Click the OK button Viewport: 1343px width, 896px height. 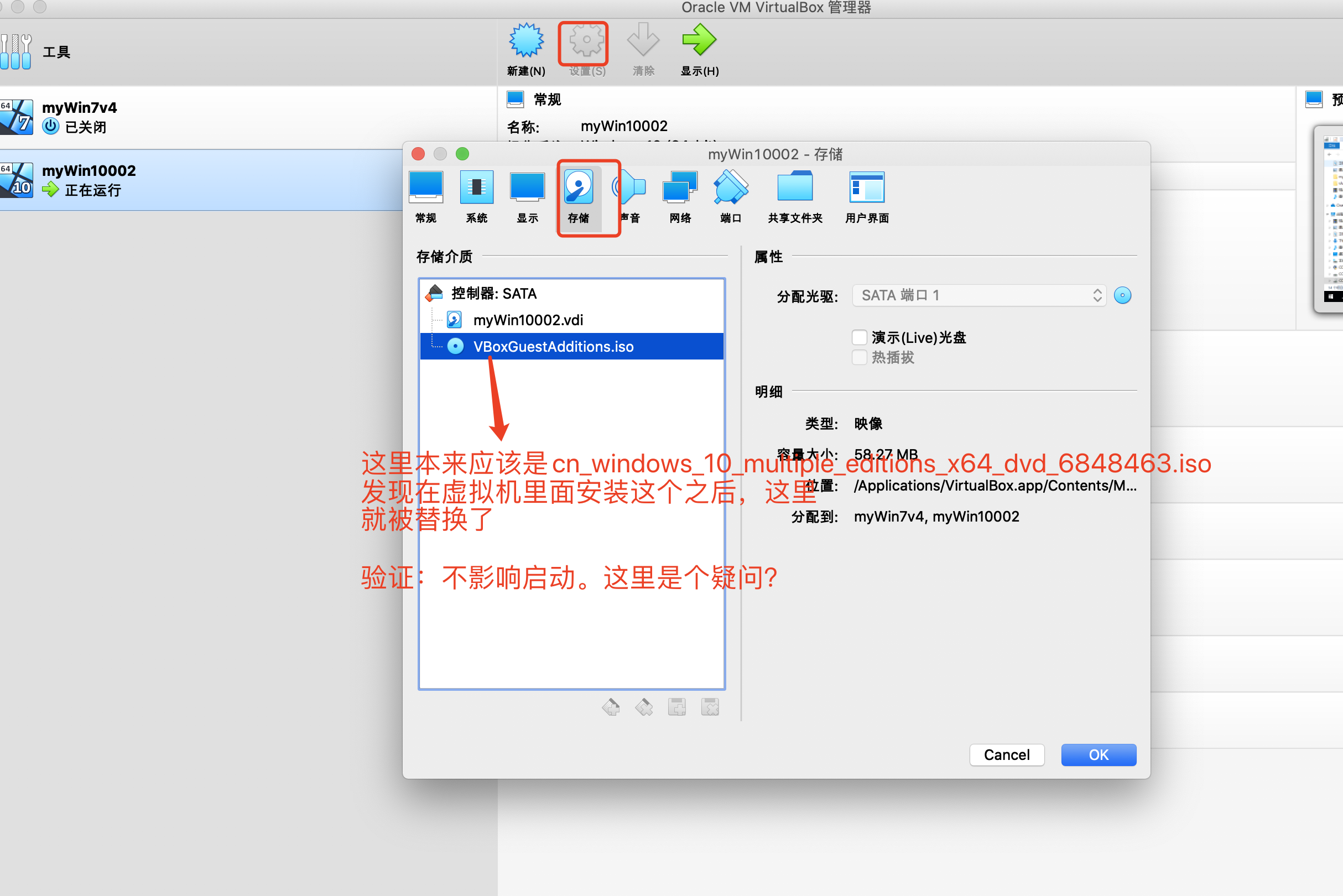1098,755
